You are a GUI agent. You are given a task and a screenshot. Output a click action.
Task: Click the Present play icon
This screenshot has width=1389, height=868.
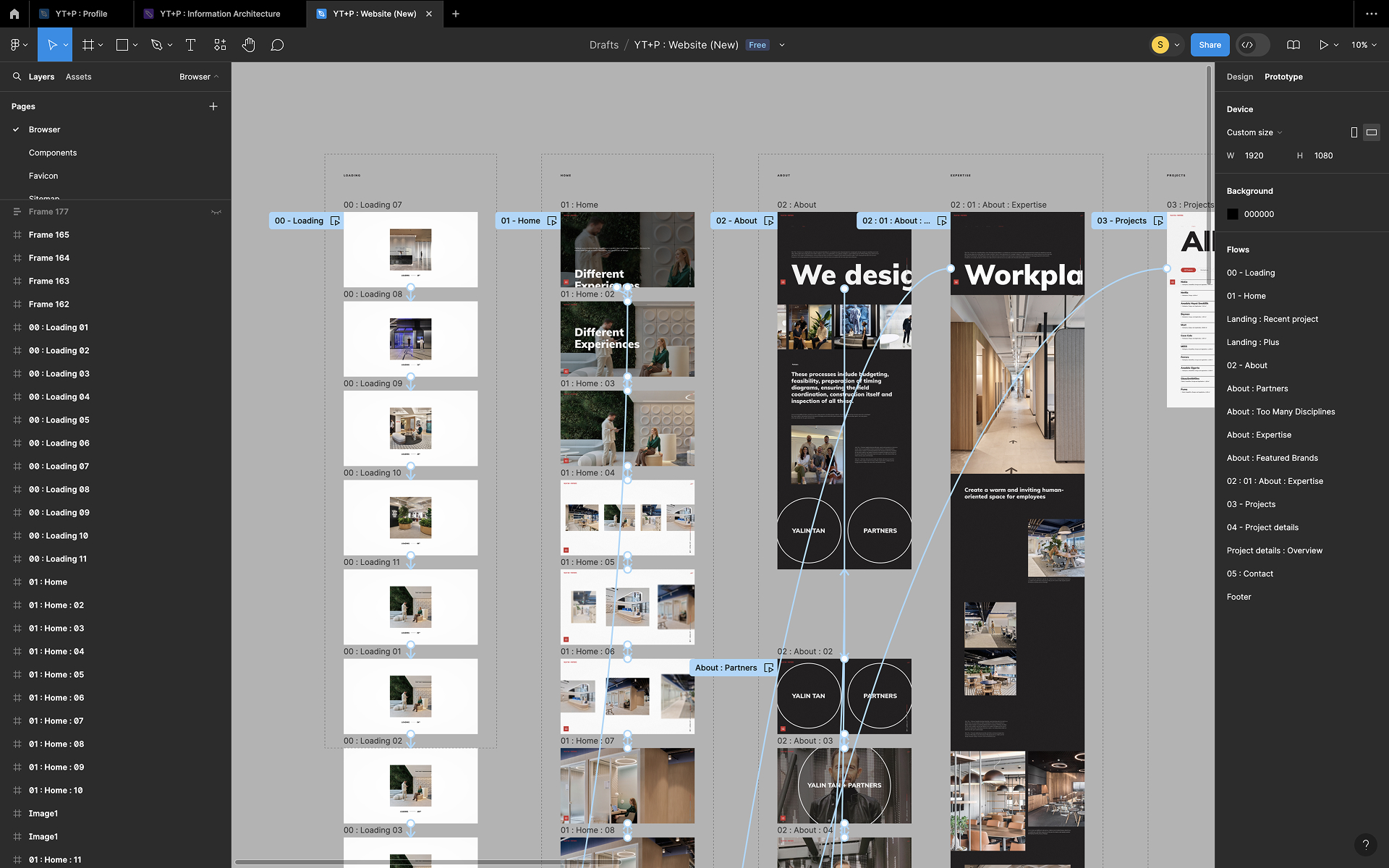tap(1323, 45)
